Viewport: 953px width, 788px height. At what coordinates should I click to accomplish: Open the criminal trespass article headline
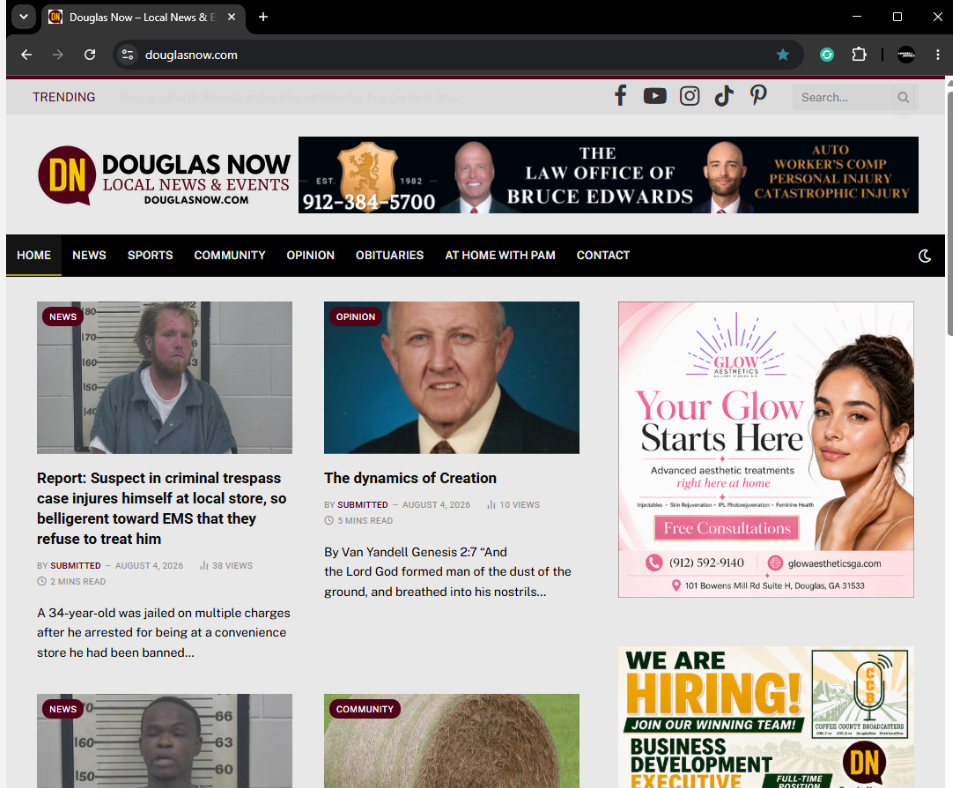point(162,509)
